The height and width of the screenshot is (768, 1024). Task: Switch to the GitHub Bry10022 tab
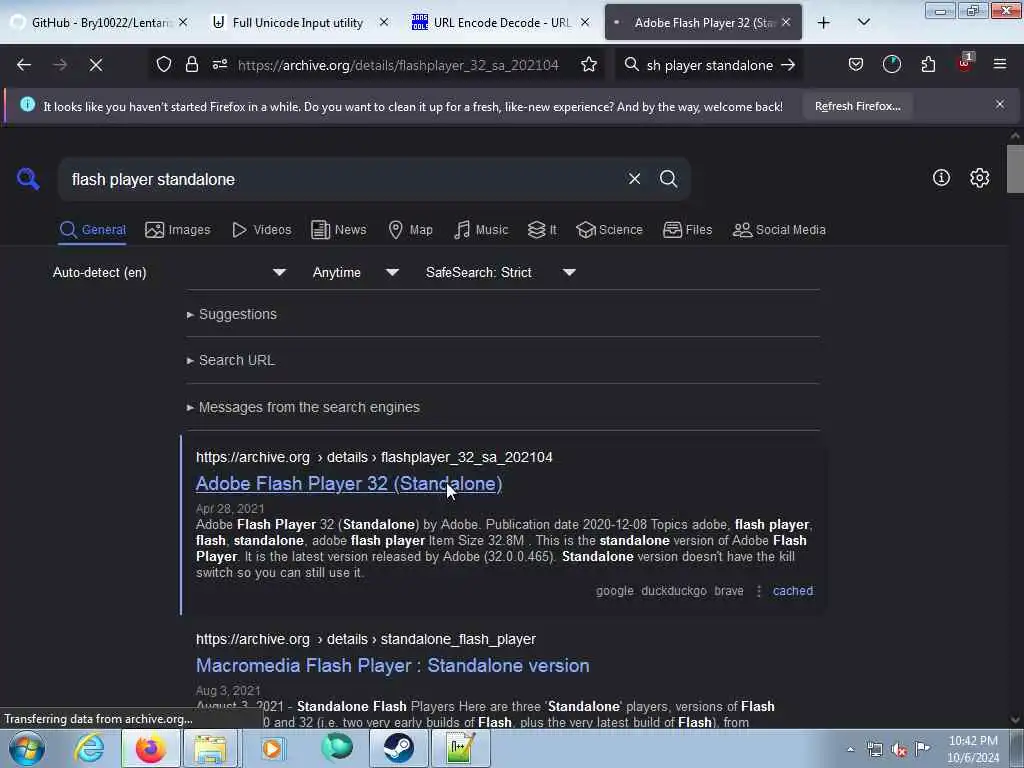[x=101, y=23]
